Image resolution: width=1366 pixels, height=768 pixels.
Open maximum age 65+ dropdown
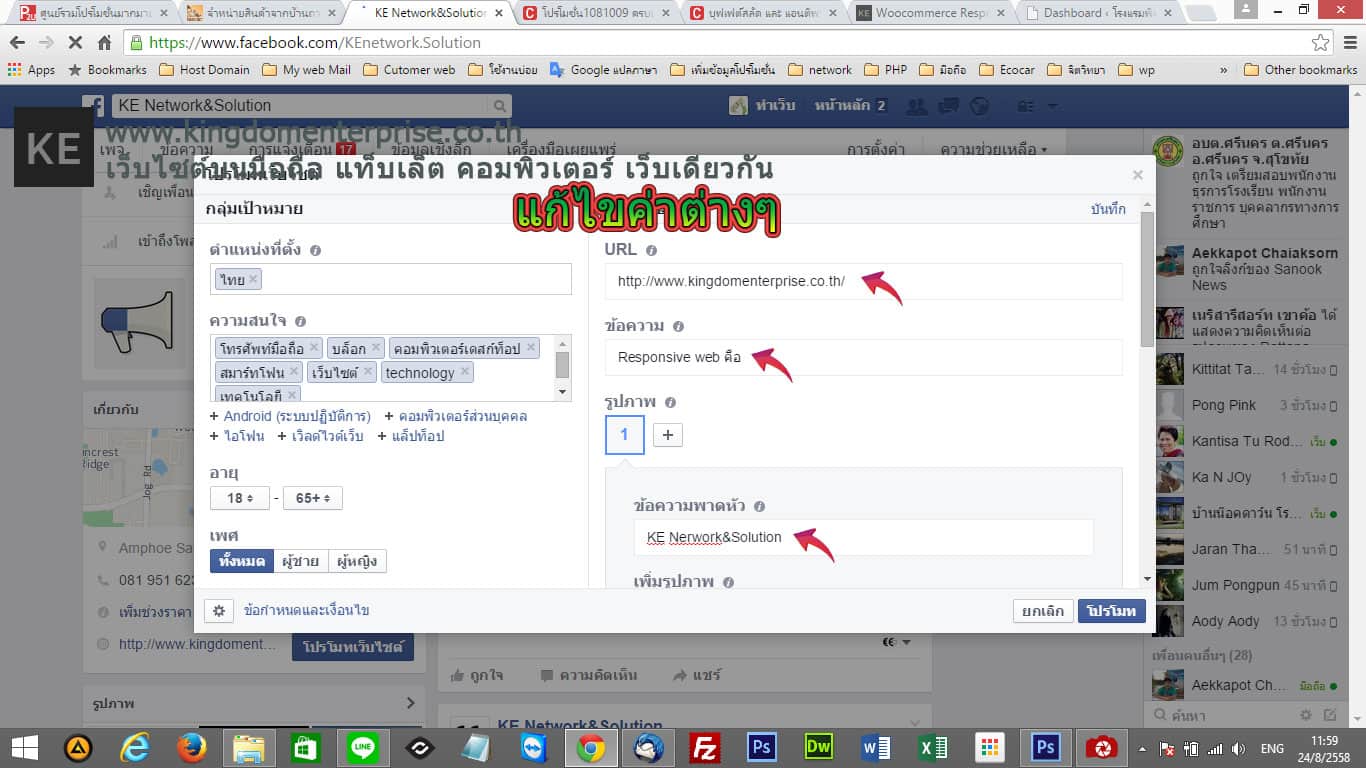coord(312,498)
